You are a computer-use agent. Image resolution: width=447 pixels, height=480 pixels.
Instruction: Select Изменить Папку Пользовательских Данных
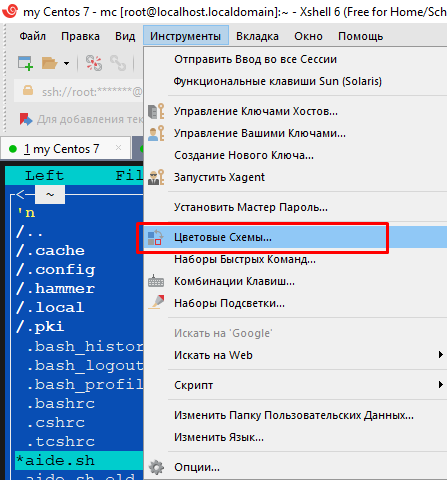tap(295, 415)
